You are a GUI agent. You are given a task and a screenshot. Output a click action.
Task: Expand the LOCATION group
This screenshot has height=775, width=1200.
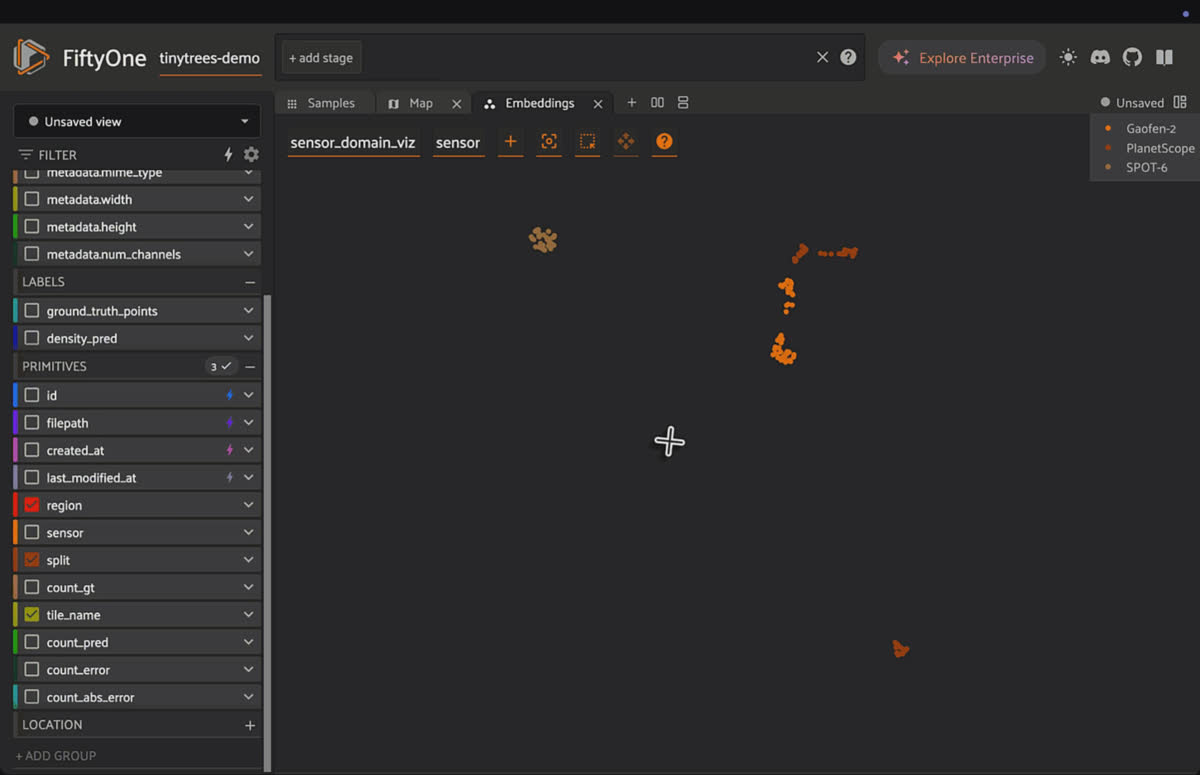(x=250, y=725)
